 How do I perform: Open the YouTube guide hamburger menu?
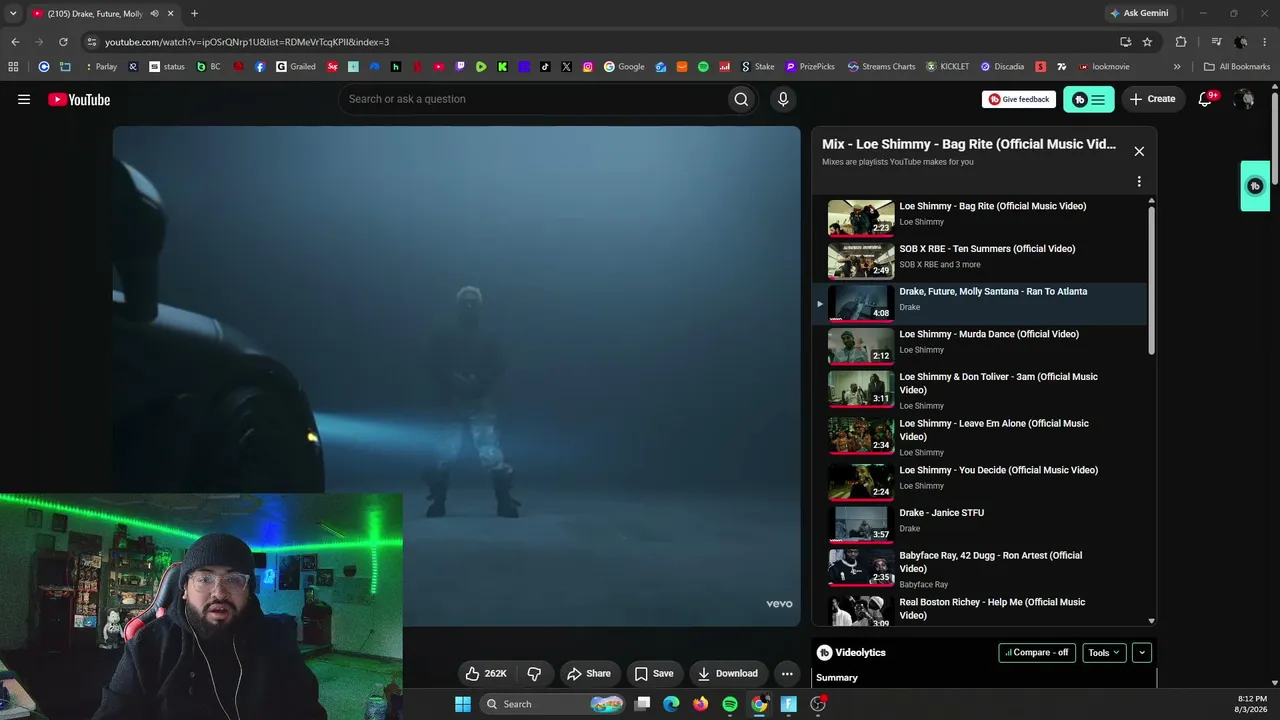(24, 99)
